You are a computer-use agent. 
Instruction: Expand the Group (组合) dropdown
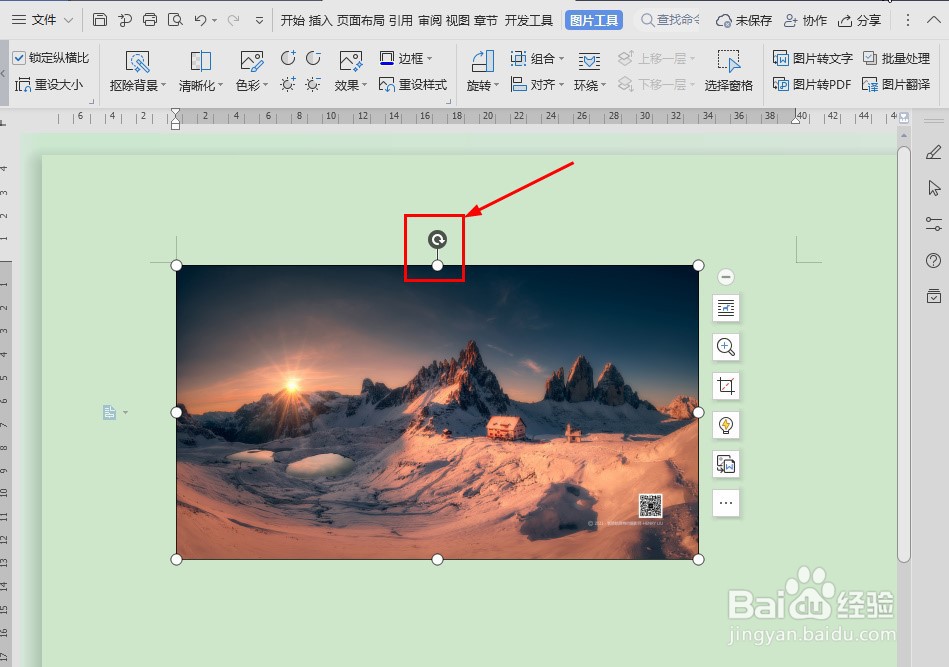tap(562, 58)
